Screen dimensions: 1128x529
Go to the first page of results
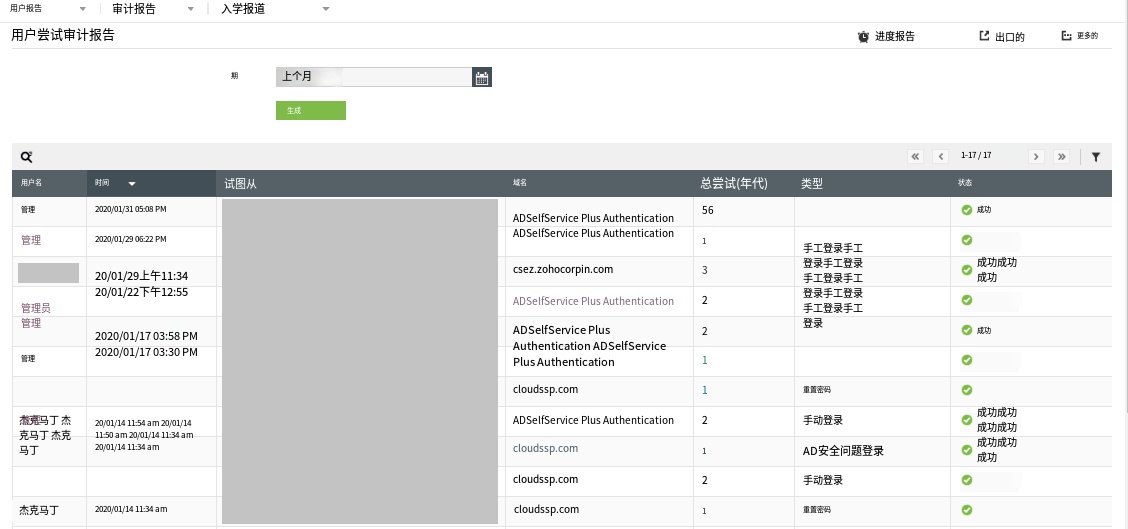point(915,157)
